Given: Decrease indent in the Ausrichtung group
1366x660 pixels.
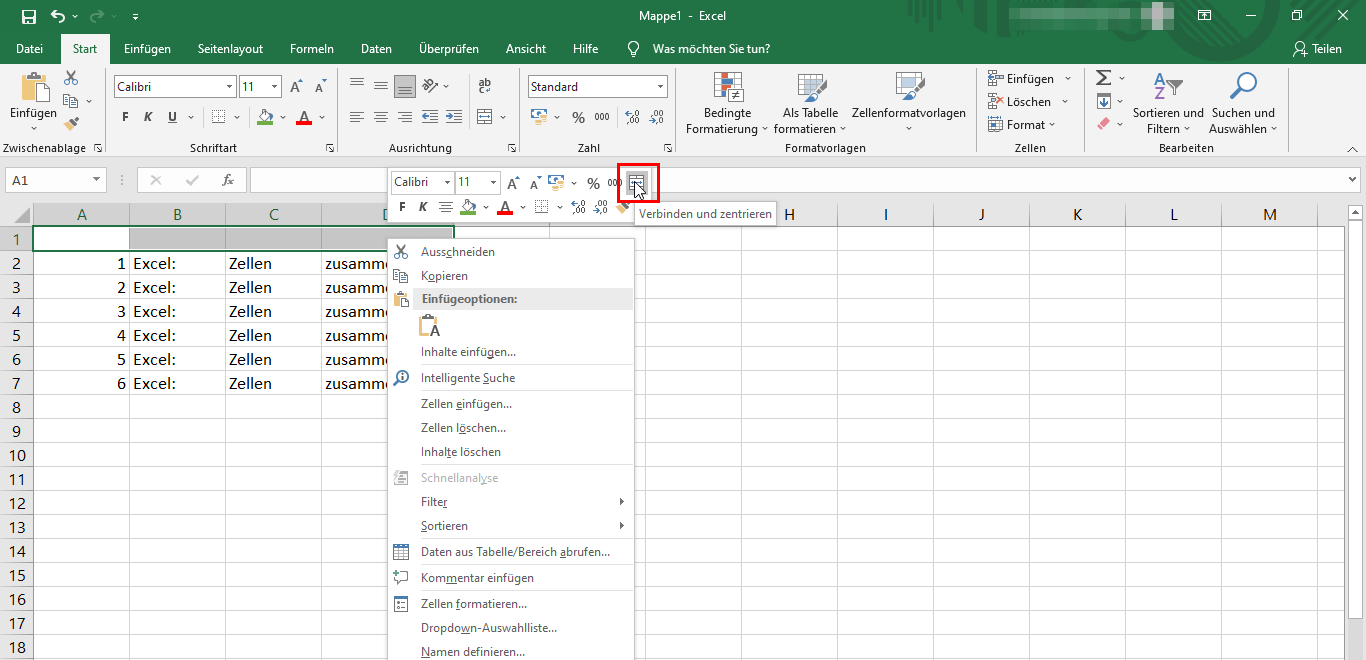Looking at the screenshot, I should (430, 117).
